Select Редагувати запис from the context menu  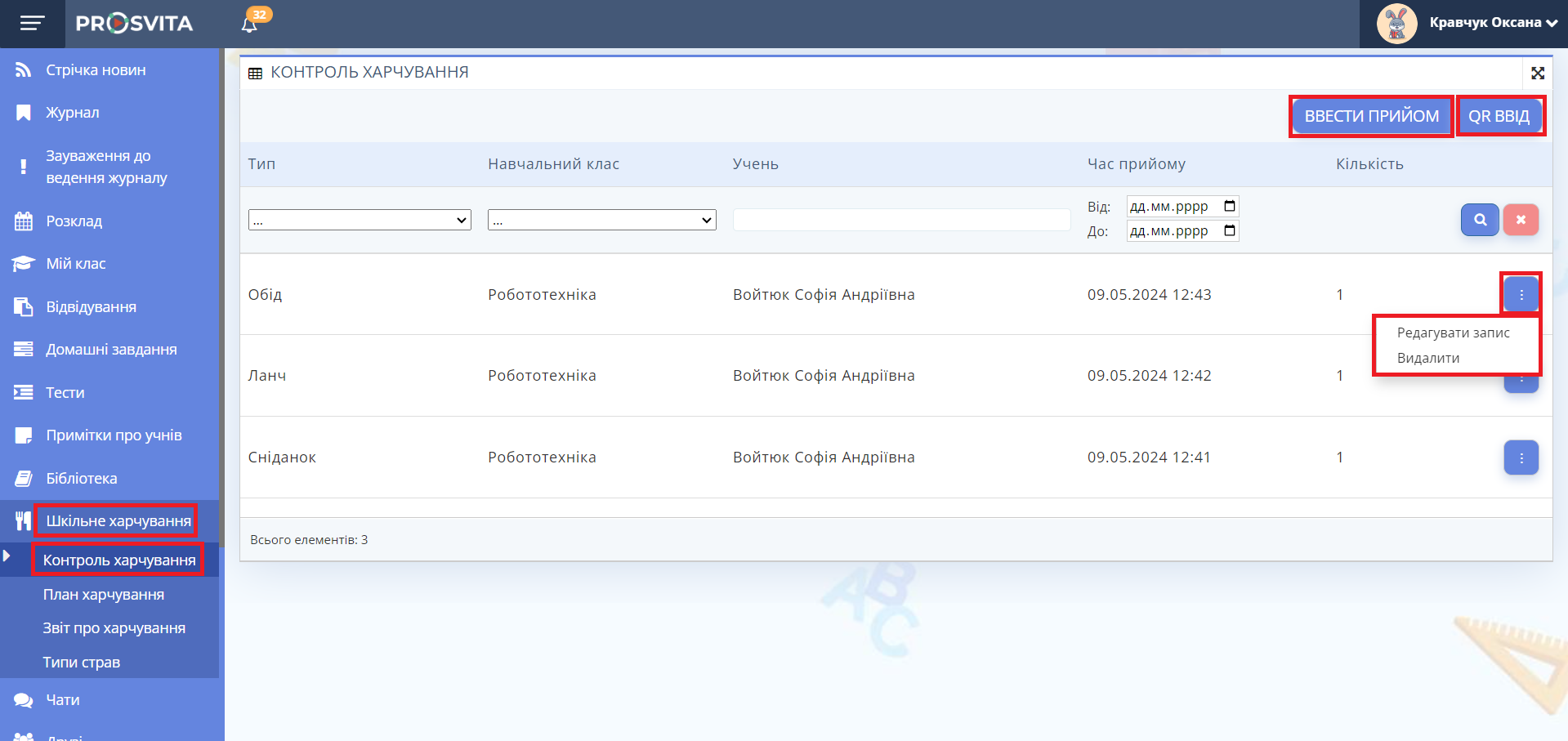tap(1453, 333)
